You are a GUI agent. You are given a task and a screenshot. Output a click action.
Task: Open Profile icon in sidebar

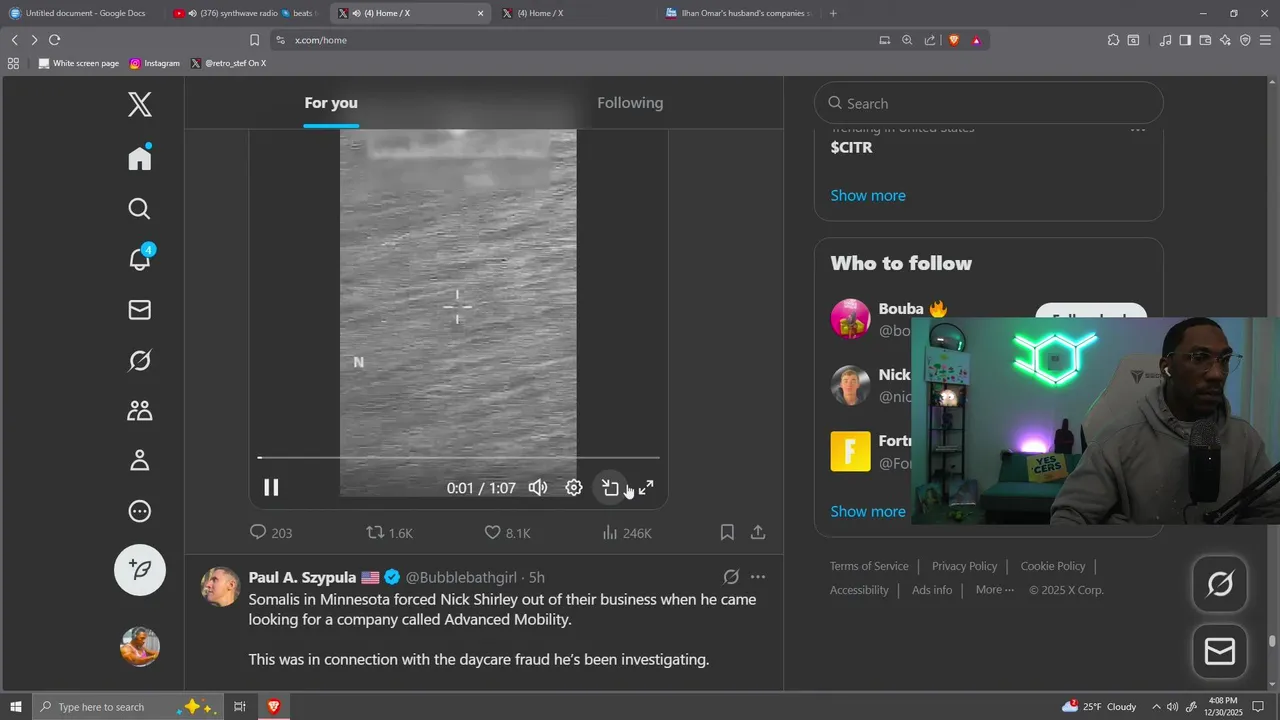140,460
